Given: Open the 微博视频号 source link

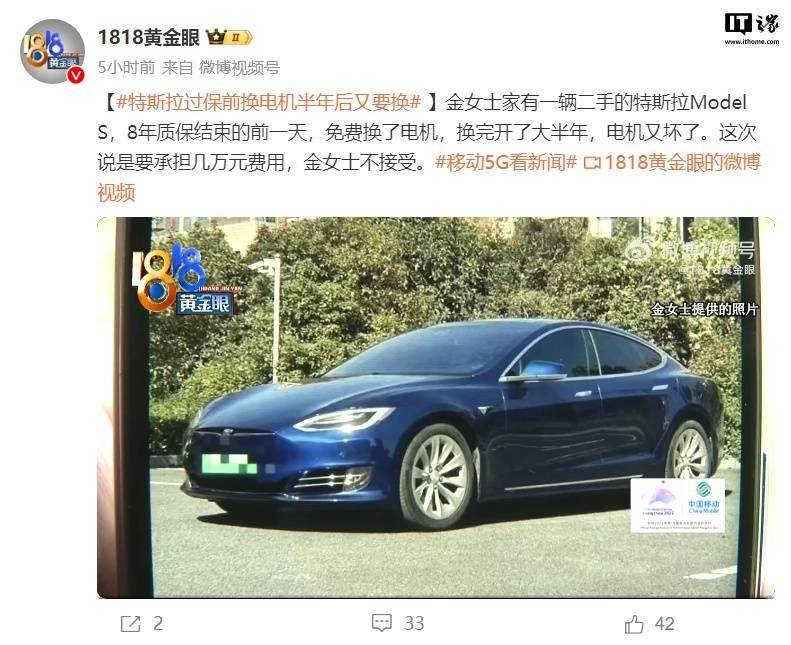Looking at the screenshot, I should click(x=240, y=68).
